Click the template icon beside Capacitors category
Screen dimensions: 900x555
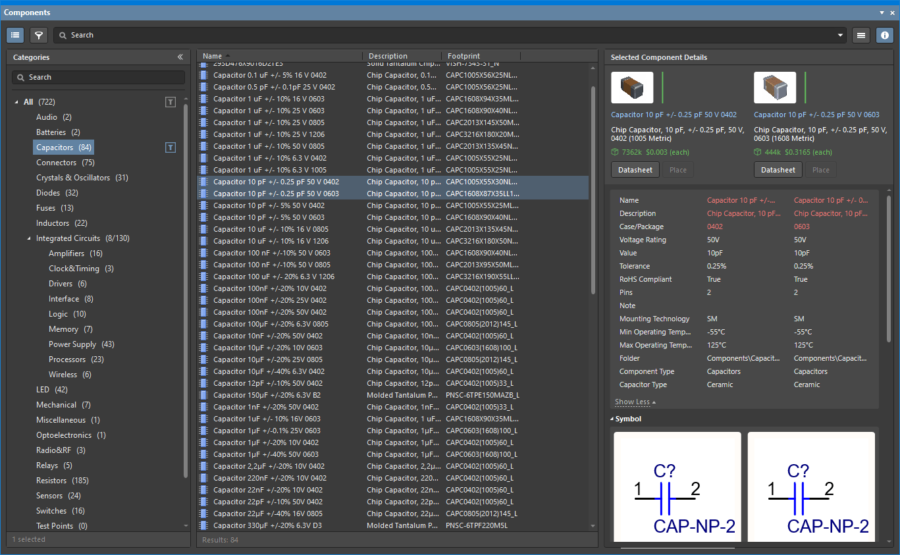point(170,148)
